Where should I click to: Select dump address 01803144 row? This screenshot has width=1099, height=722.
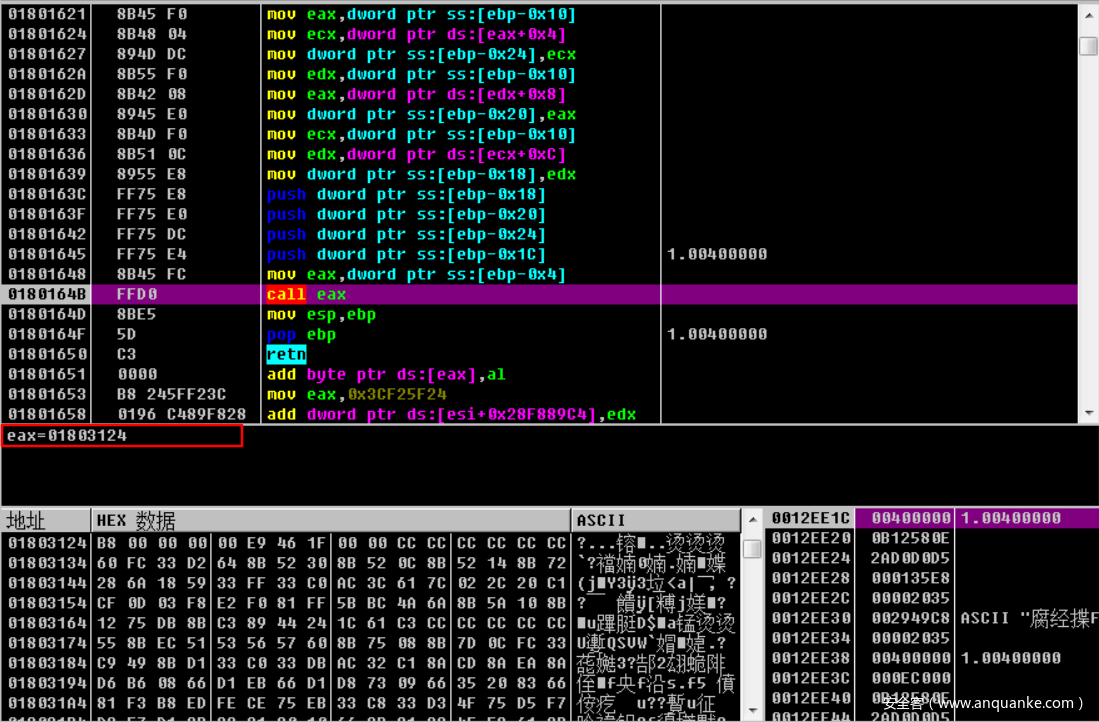coord(48,583)
